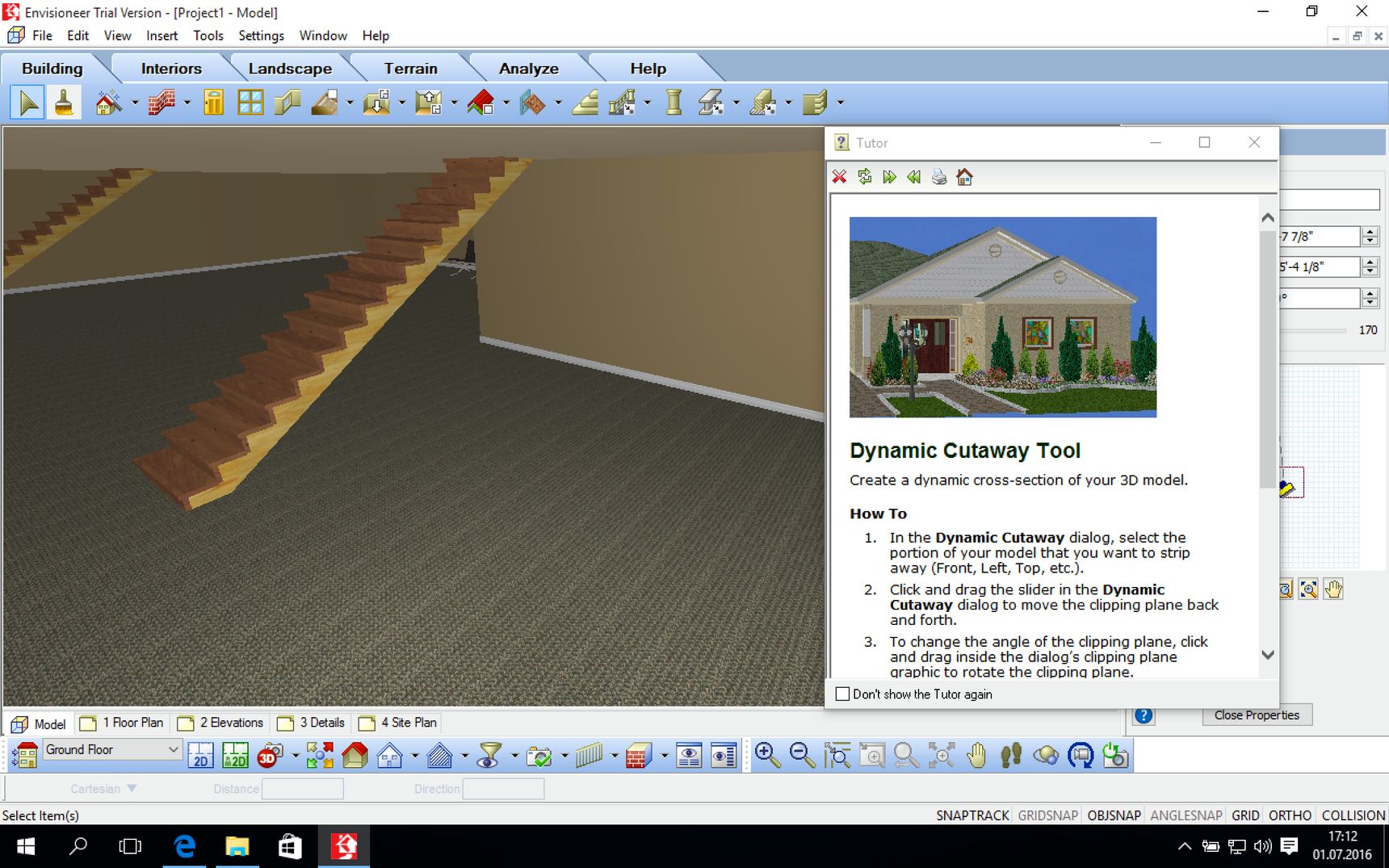Screen dimensions: 1389x868
Task: Switch to the 4 Site Plan tab
Action: click(x=398, y=723)
